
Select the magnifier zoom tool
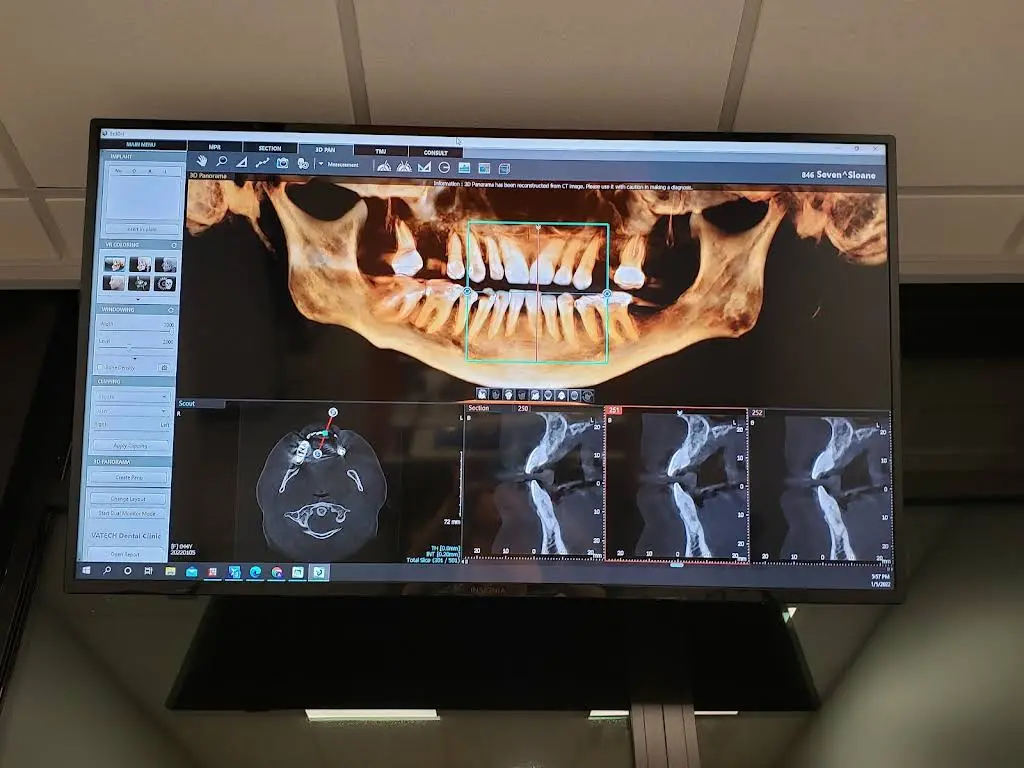tap(222, 161)
